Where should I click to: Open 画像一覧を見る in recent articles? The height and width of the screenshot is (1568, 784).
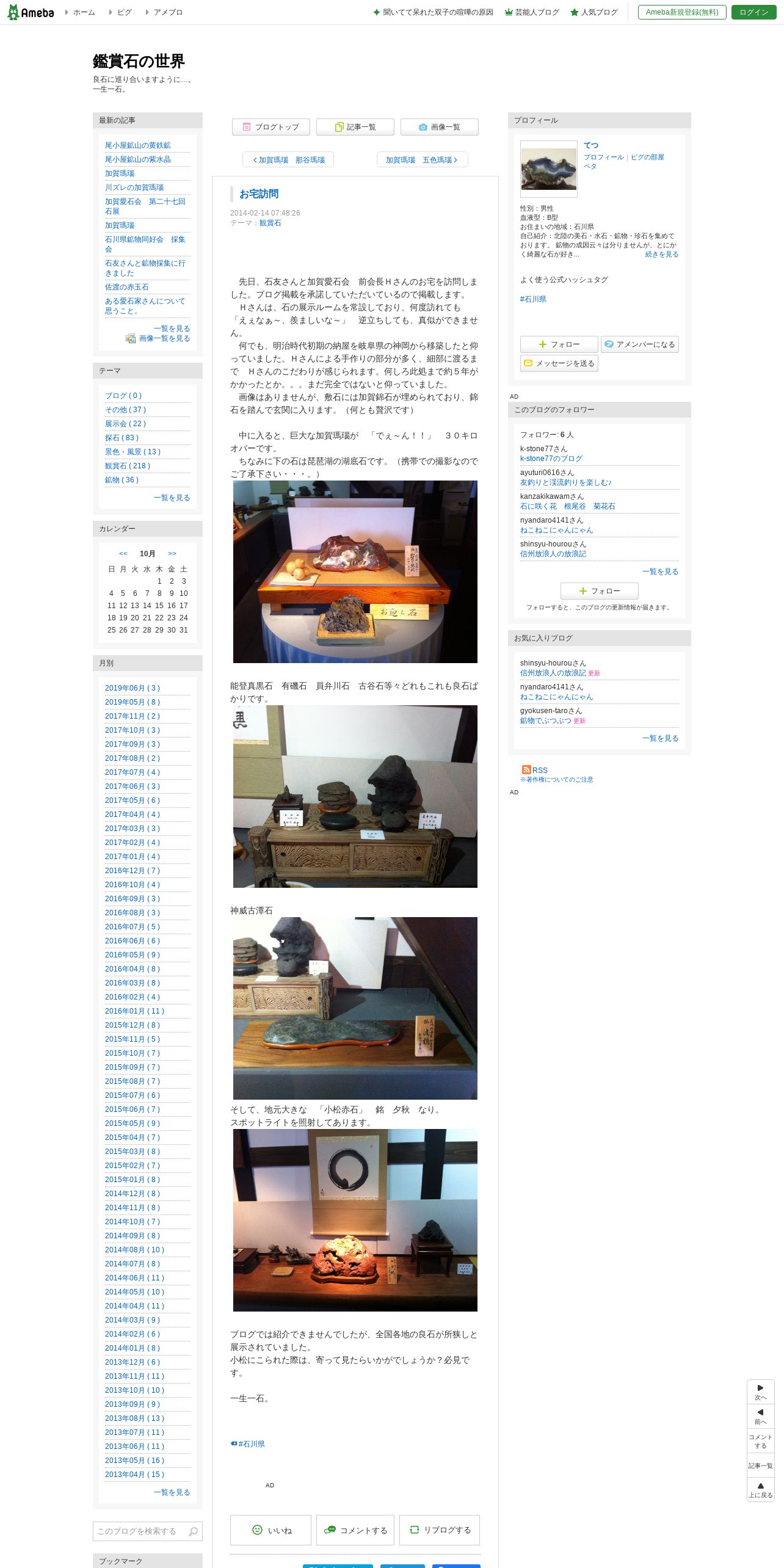[164, 338]
